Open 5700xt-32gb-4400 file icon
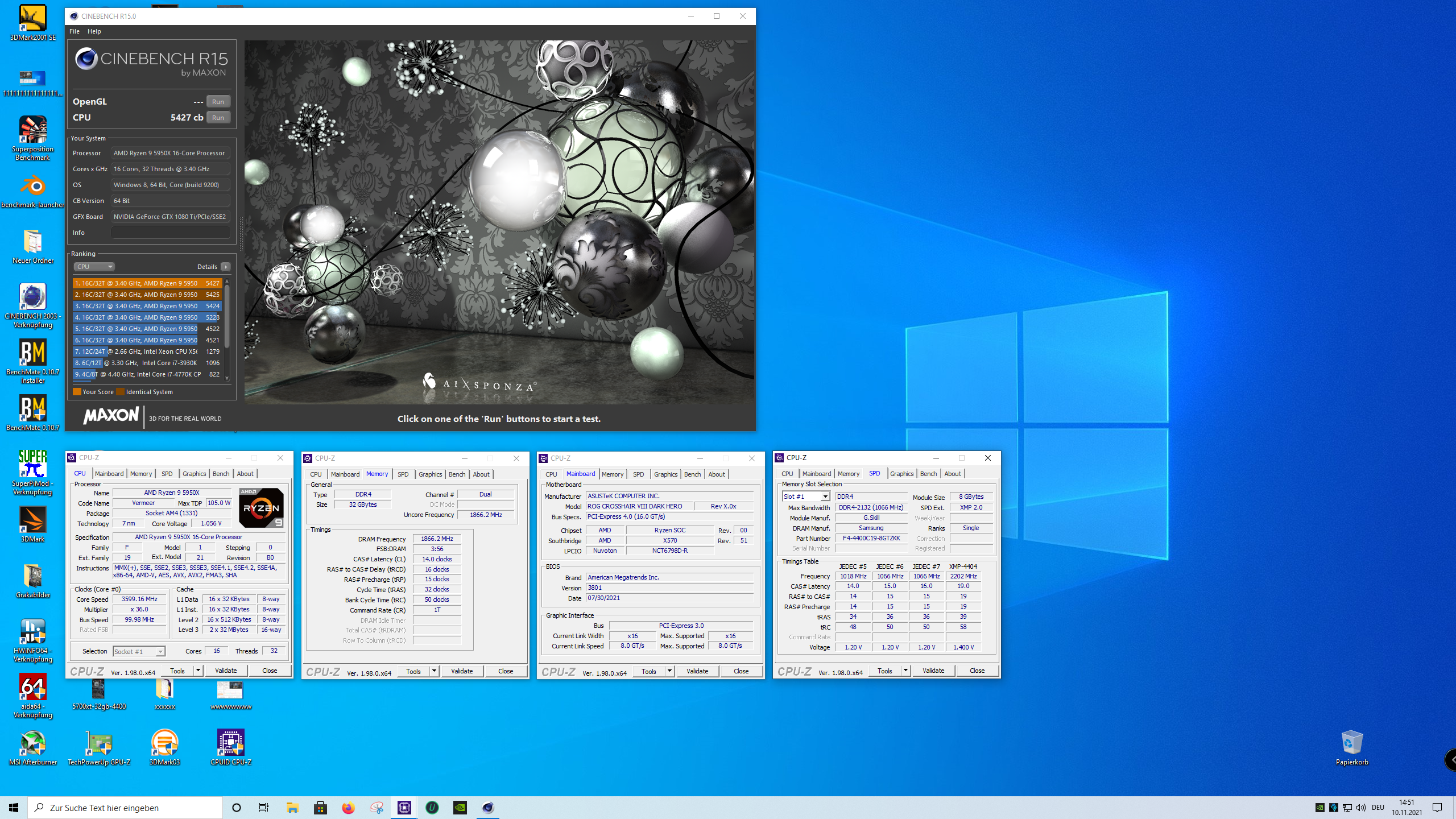The image size is (1456, 819). click(x=99, y=693)
